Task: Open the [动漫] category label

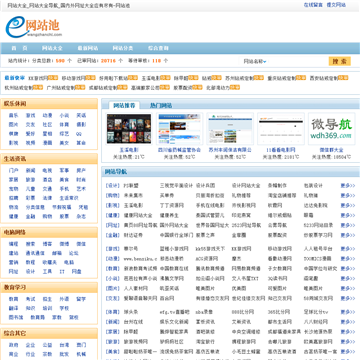Action: (112, 259)
